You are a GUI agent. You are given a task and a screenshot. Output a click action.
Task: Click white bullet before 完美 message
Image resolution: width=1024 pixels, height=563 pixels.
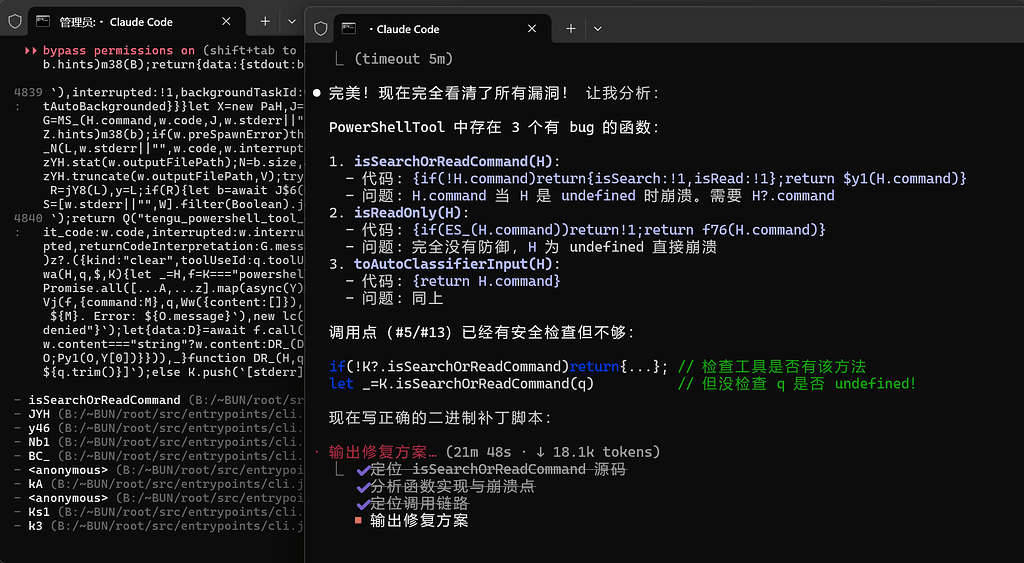(x=317, y=93)
